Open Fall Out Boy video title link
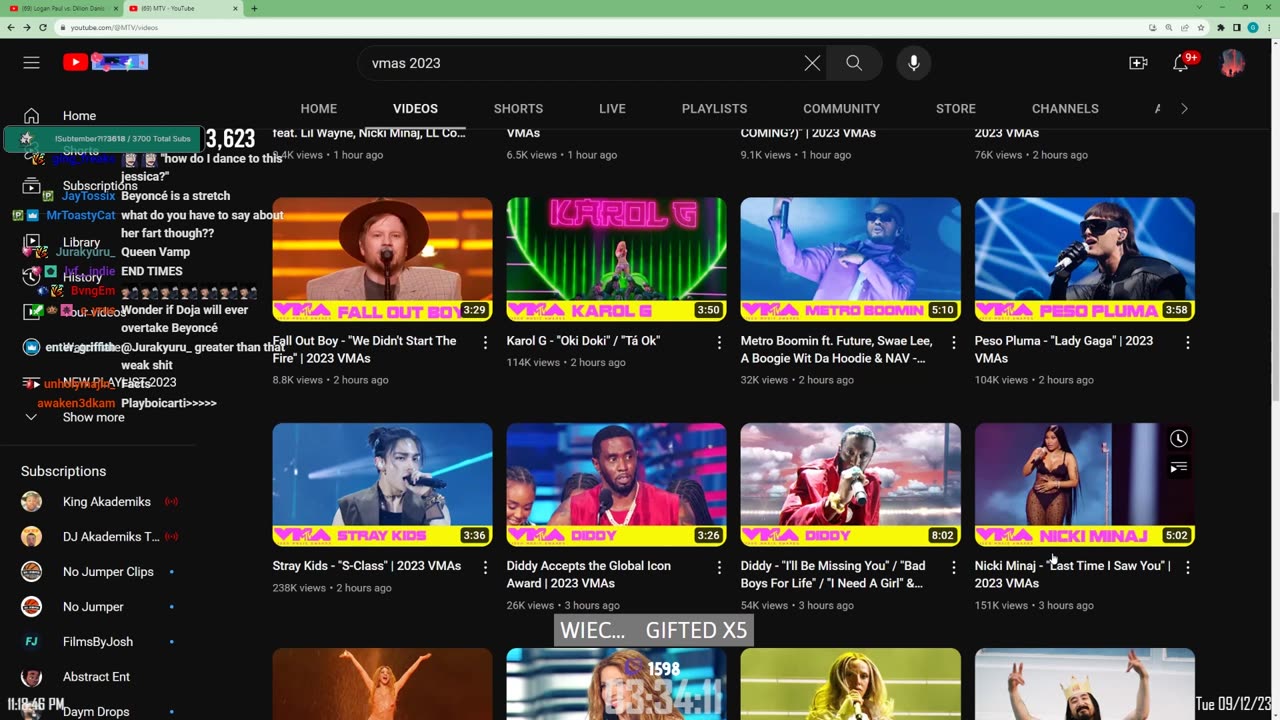Screen dimensions: 1280x720 [x=364, y=349]
